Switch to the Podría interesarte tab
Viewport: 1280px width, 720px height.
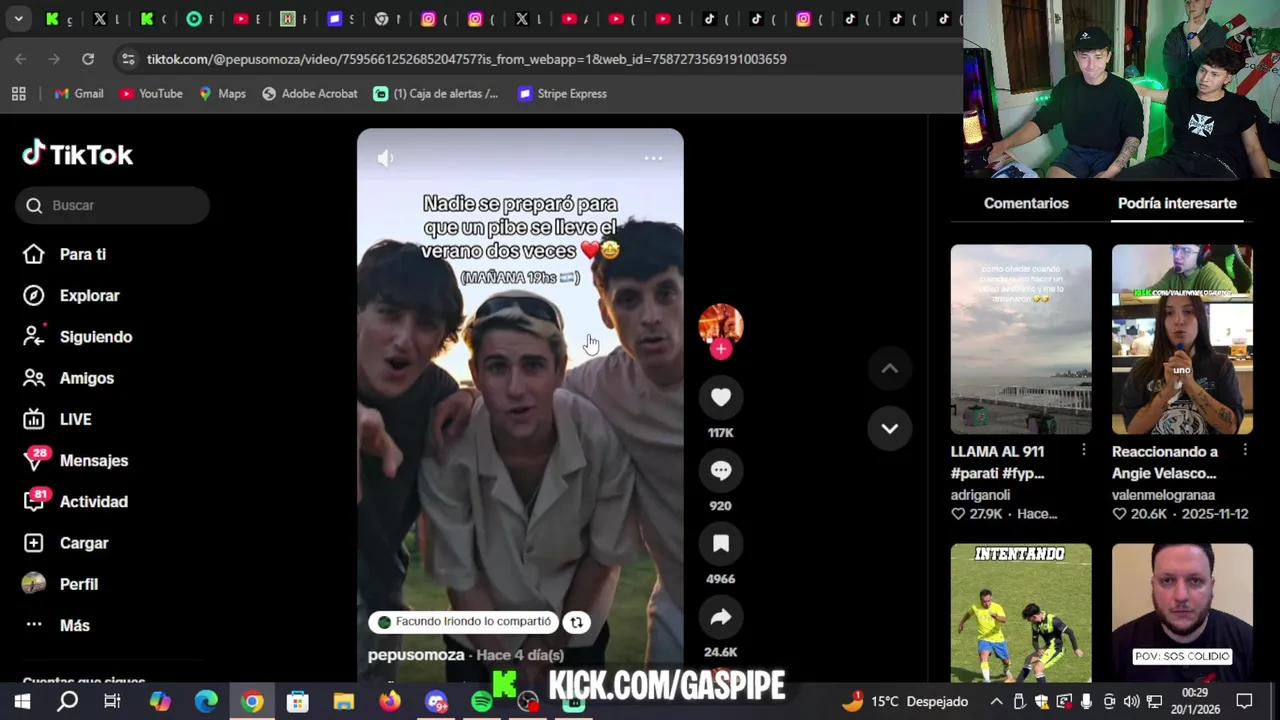point(1177,203)
